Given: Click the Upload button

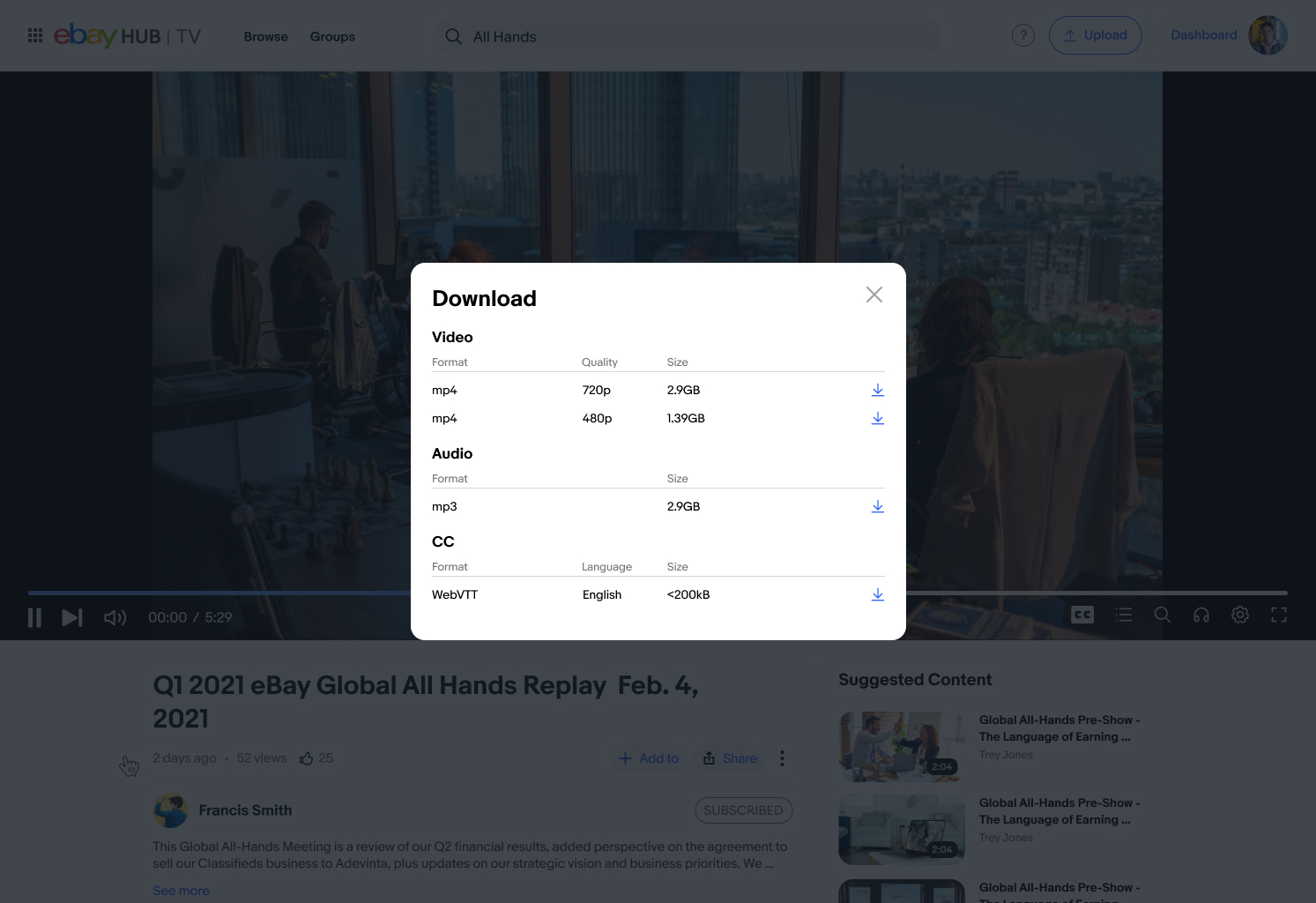Looking at the screenshot, I should pyautogui.click(x=1095, y=35).
